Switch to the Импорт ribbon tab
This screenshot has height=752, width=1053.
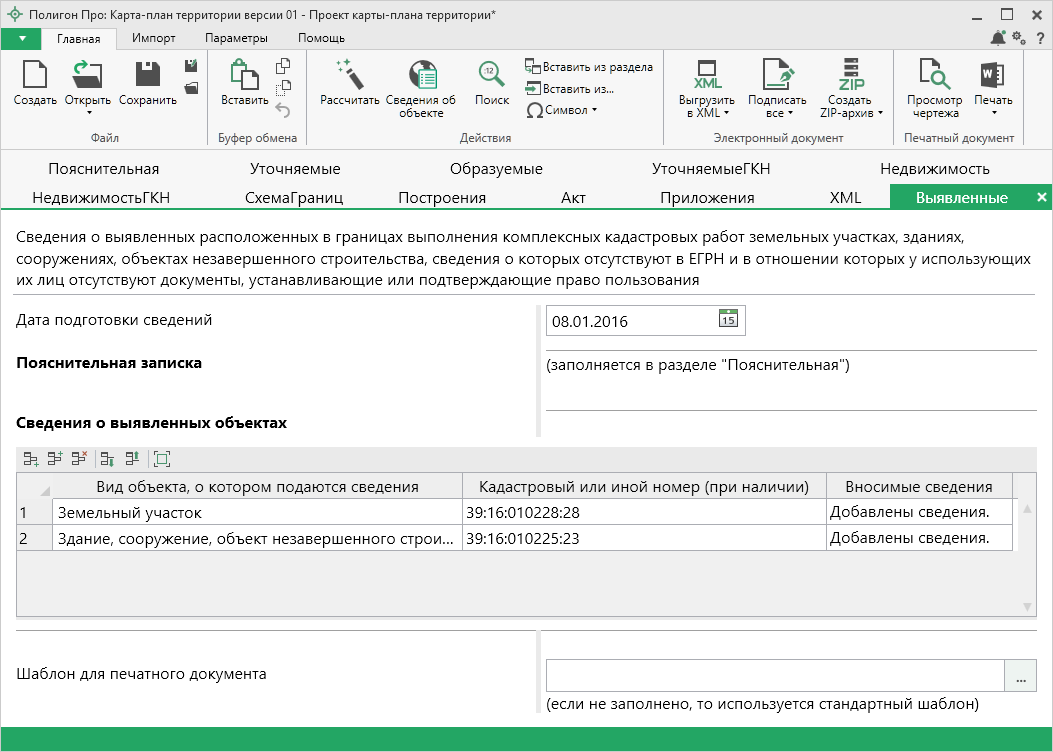(x=153, y=38)
